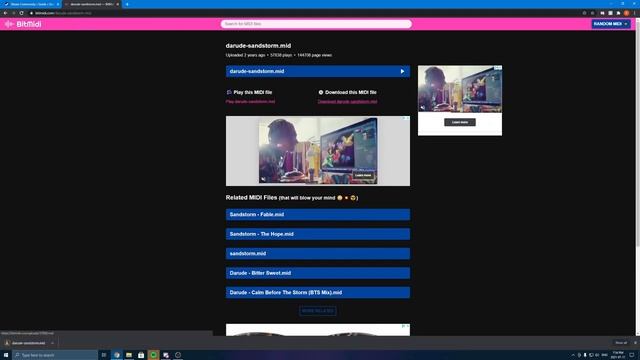Screen dimensions: 640x360
Task: Click the Type here to search box
Action: [x=55, y=355]
